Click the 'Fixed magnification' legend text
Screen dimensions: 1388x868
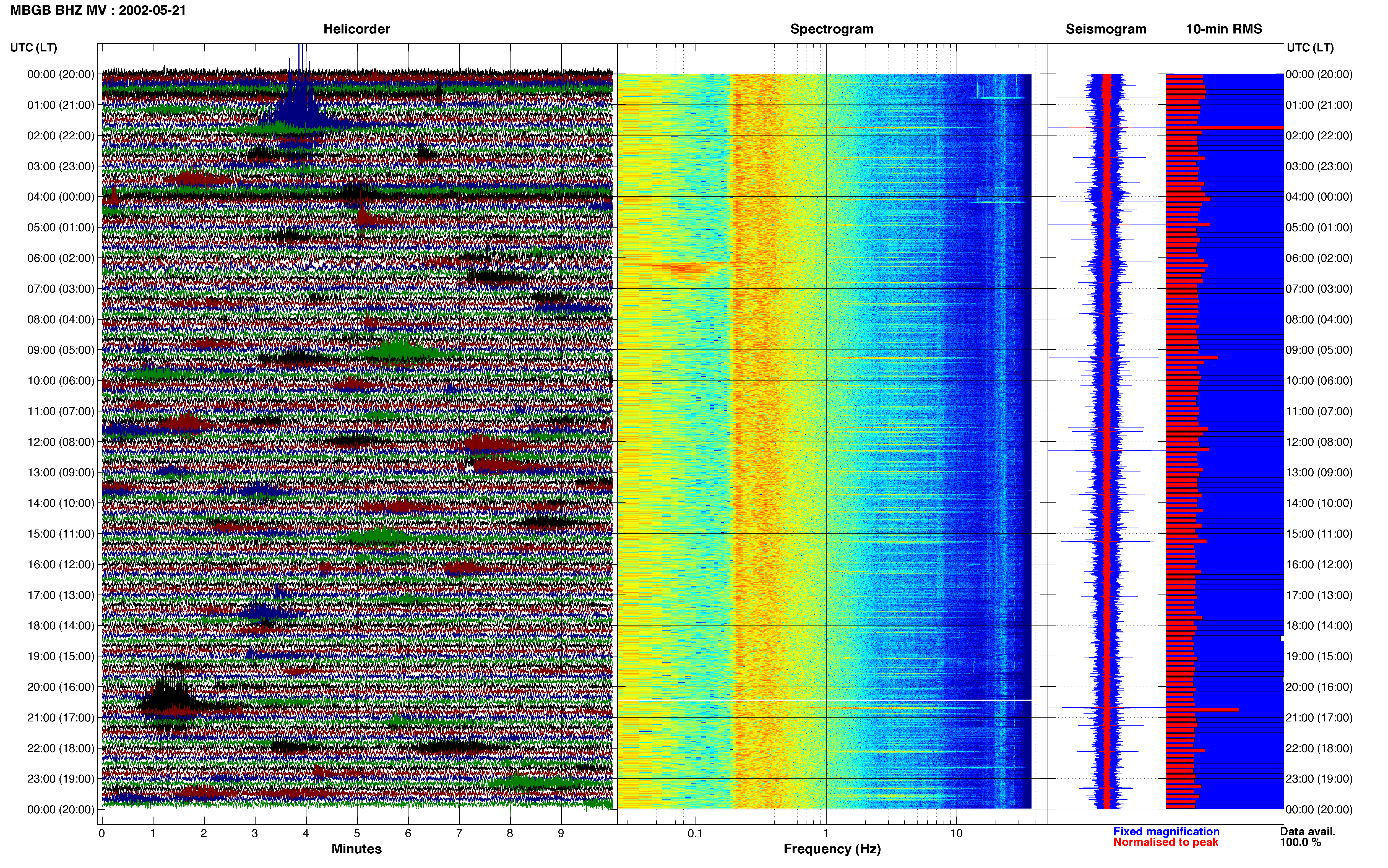coord(1166,831)
